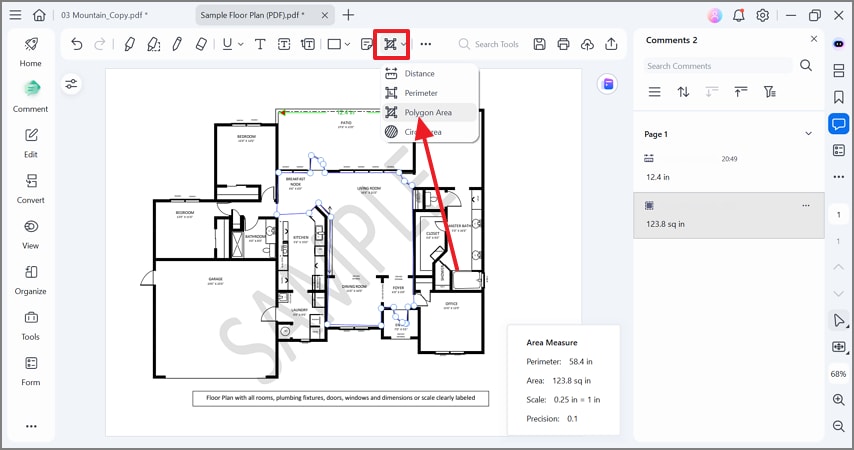Open the thumbnails panel icon
This screenshot has width=854, height=450.
point(839,70)
